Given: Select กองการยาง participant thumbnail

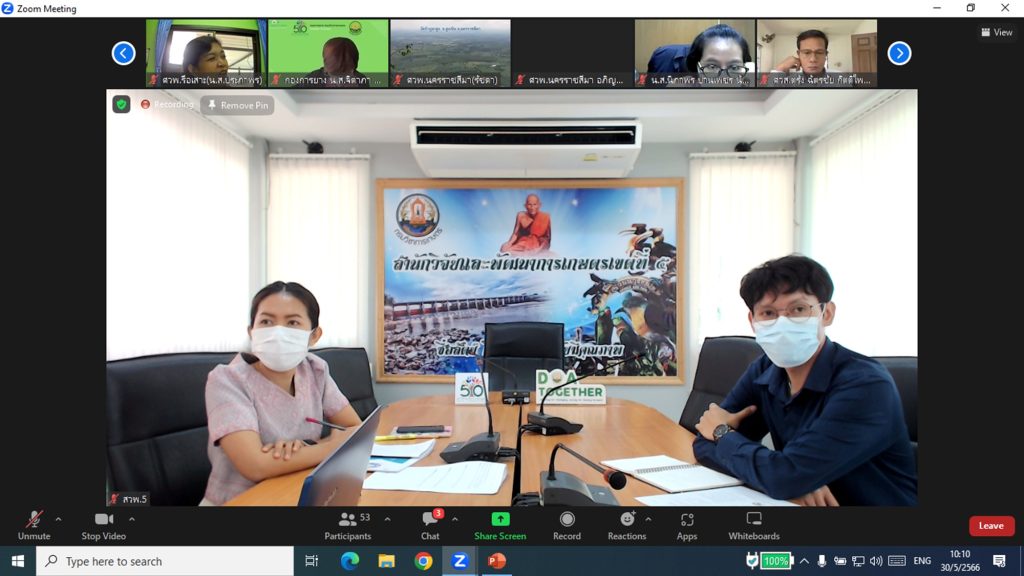Looking at the screenshot, I should [x=328, y=53].
